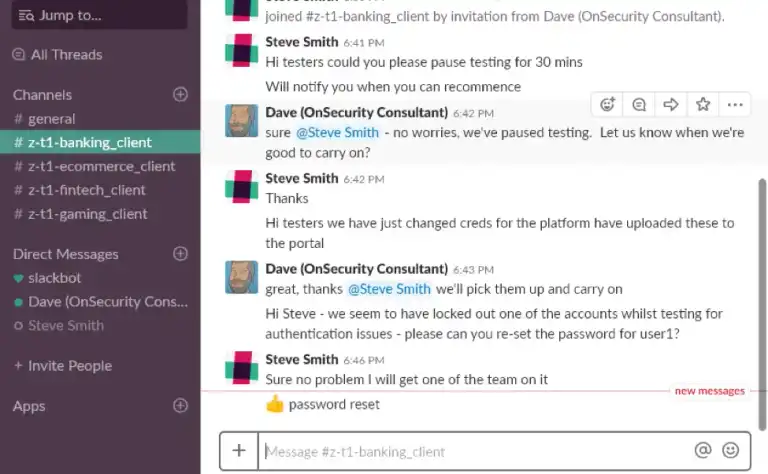This screenshot has width=768, height=474.
Task: Click the Channels section header
Action: pos(43,95)
